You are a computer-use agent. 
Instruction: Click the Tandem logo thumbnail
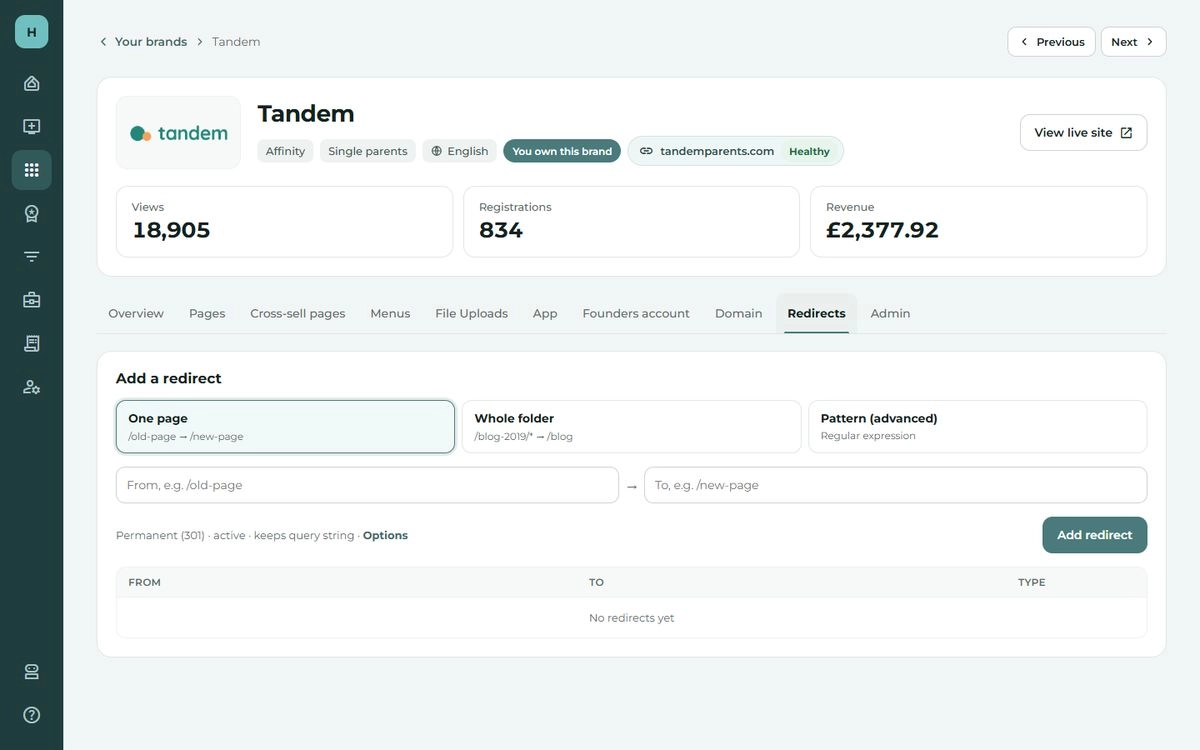pyautogui.click(x=178, y=132)
